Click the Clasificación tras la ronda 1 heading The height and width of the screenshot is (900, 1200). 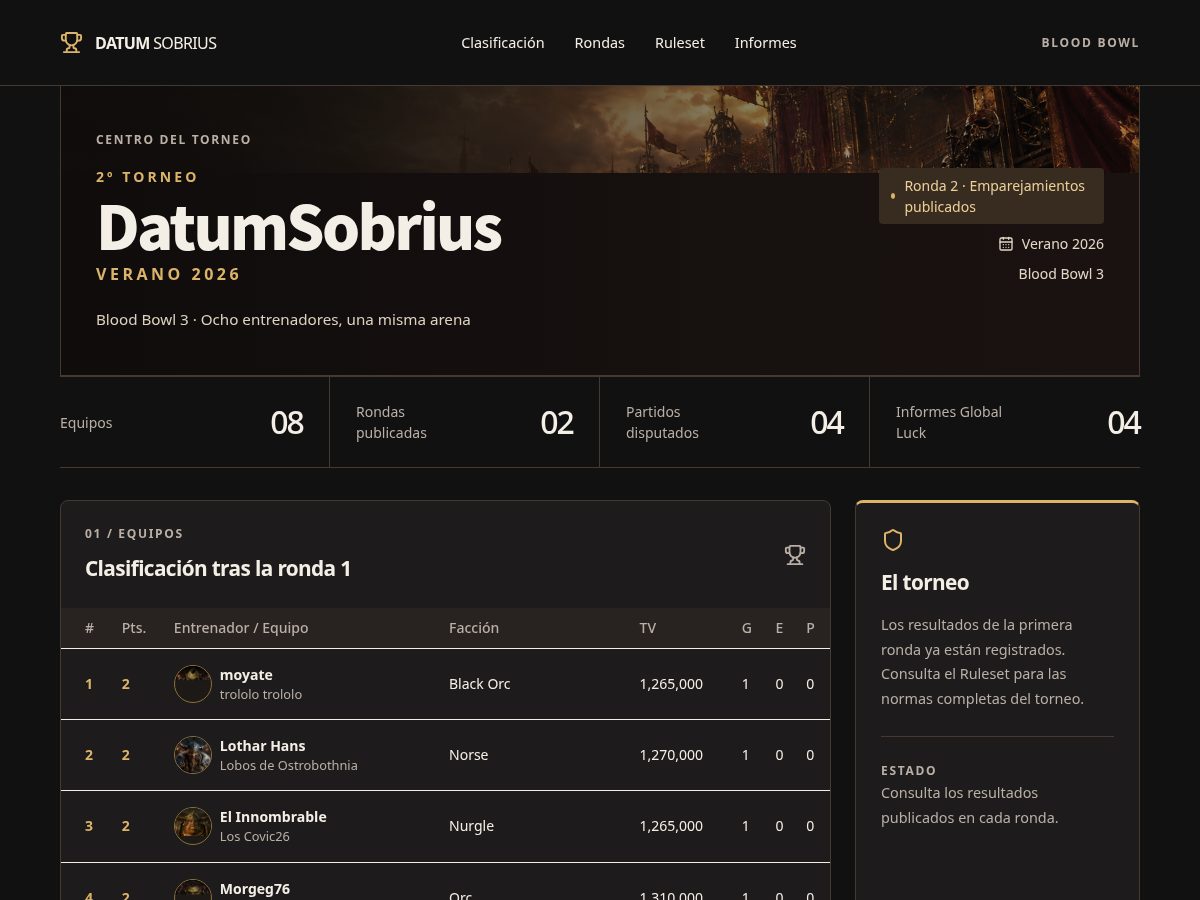coord(218,569)
